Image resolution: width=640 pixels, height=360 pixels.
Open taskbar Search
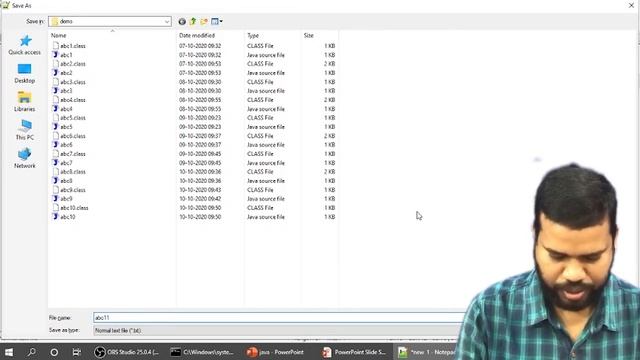31,352
